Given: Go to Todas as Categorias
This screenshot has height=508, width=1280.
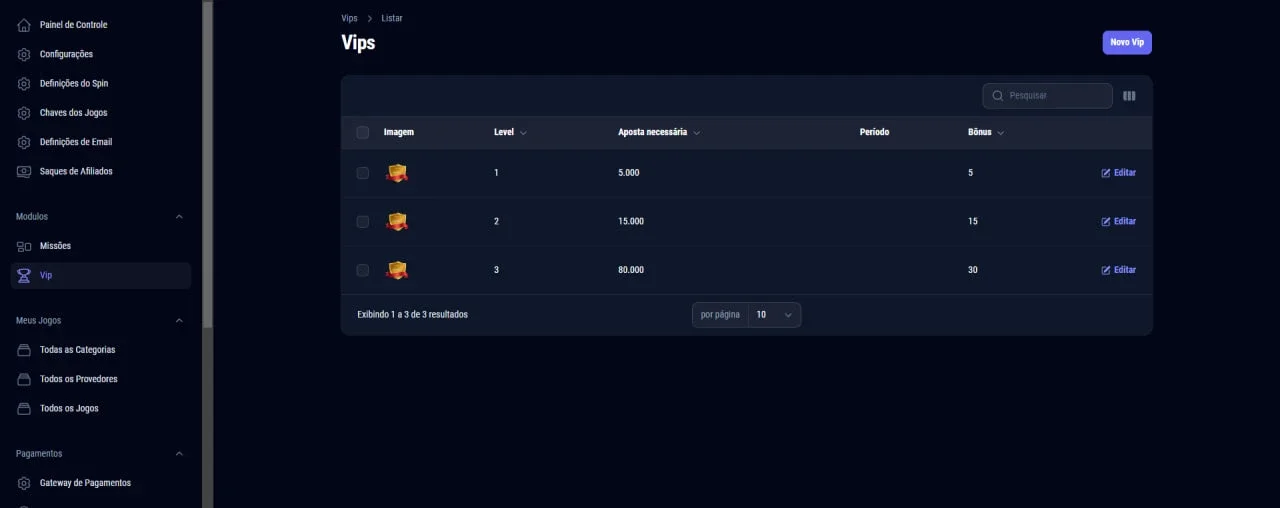Looking at the screenshot, I should pos(77,350).
